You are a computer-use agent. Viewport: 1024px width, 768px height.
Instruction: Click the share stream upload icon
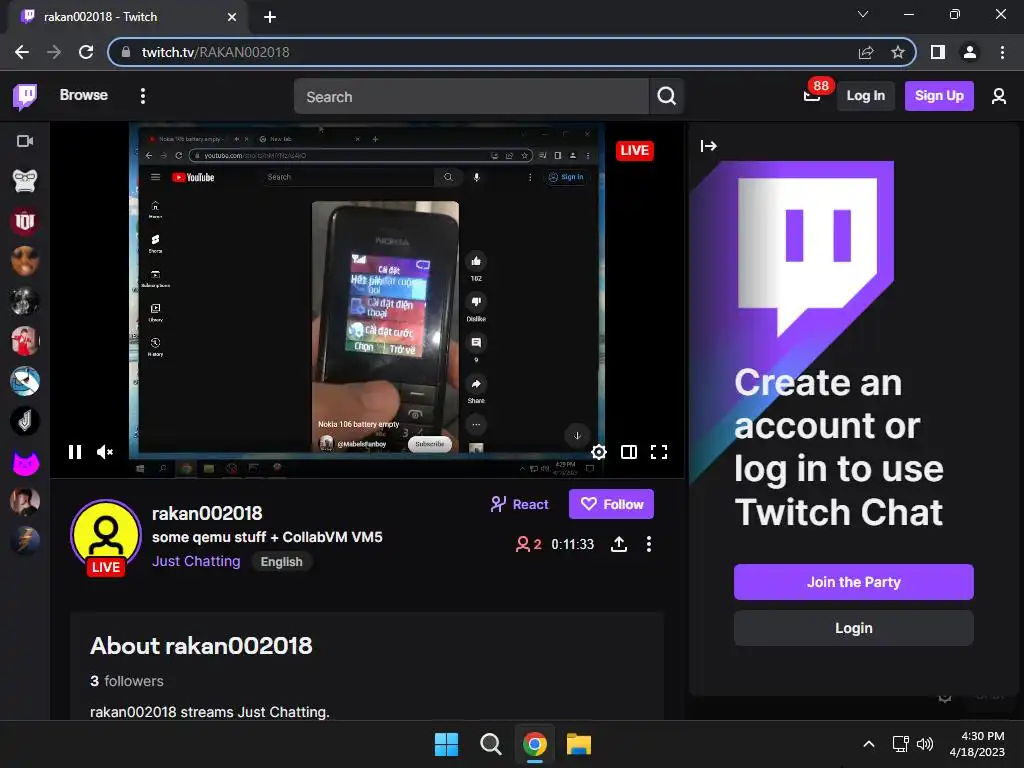tap(619, 544)
